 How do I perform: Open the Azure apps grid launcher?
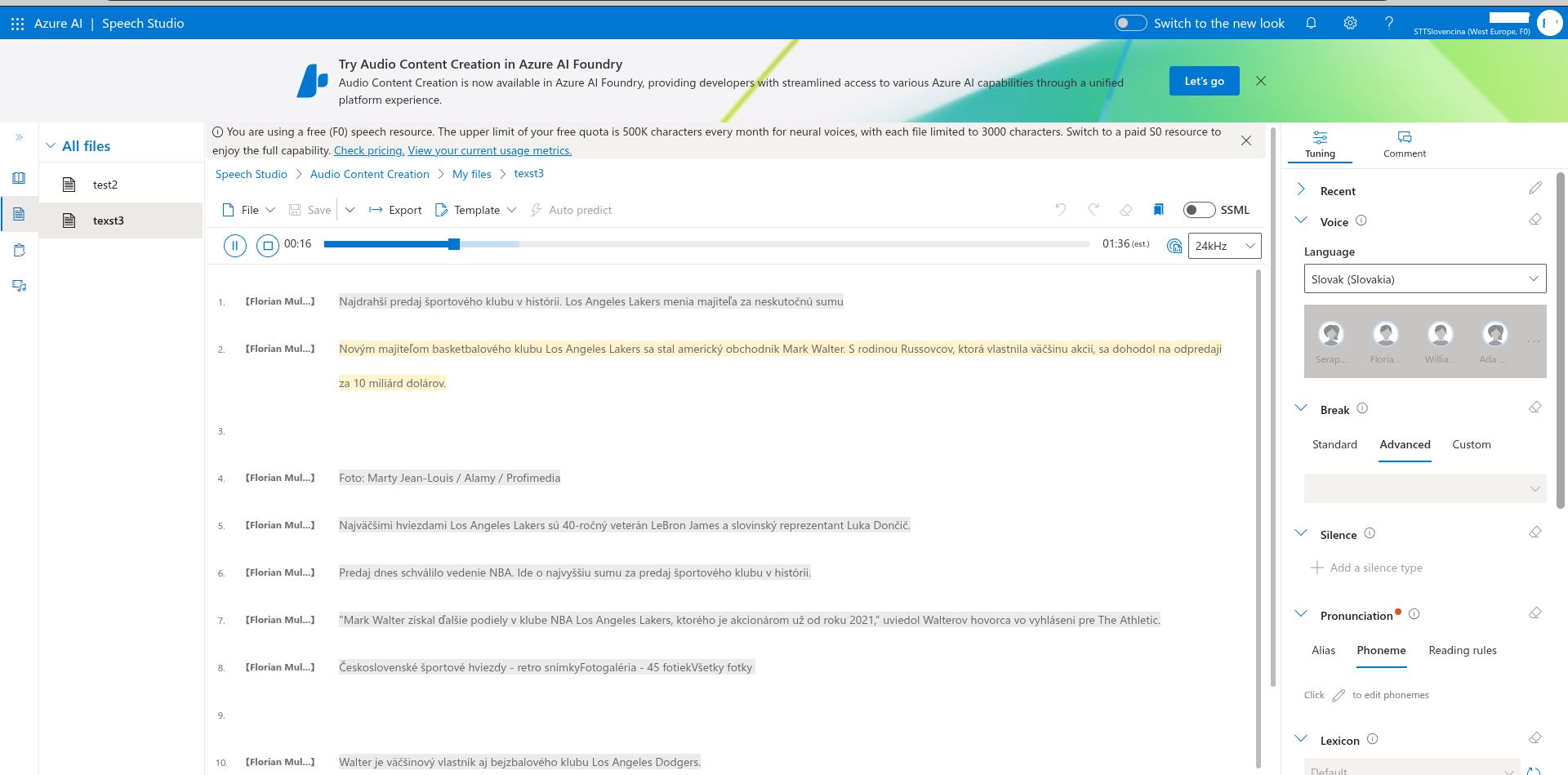(x=17, y=24)
